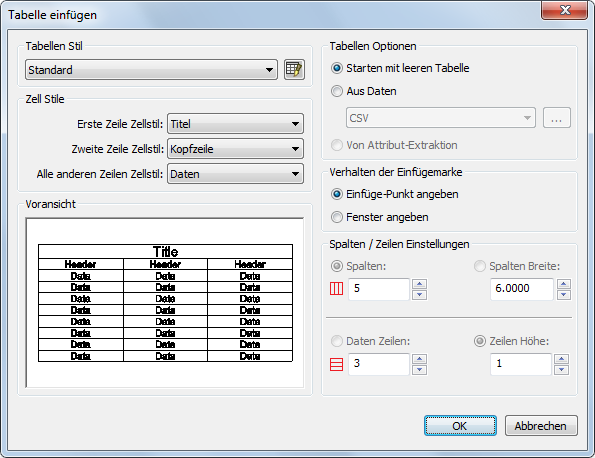
Task: Click the browse ellipsis button beside CSV
Action: coord(557,118)
